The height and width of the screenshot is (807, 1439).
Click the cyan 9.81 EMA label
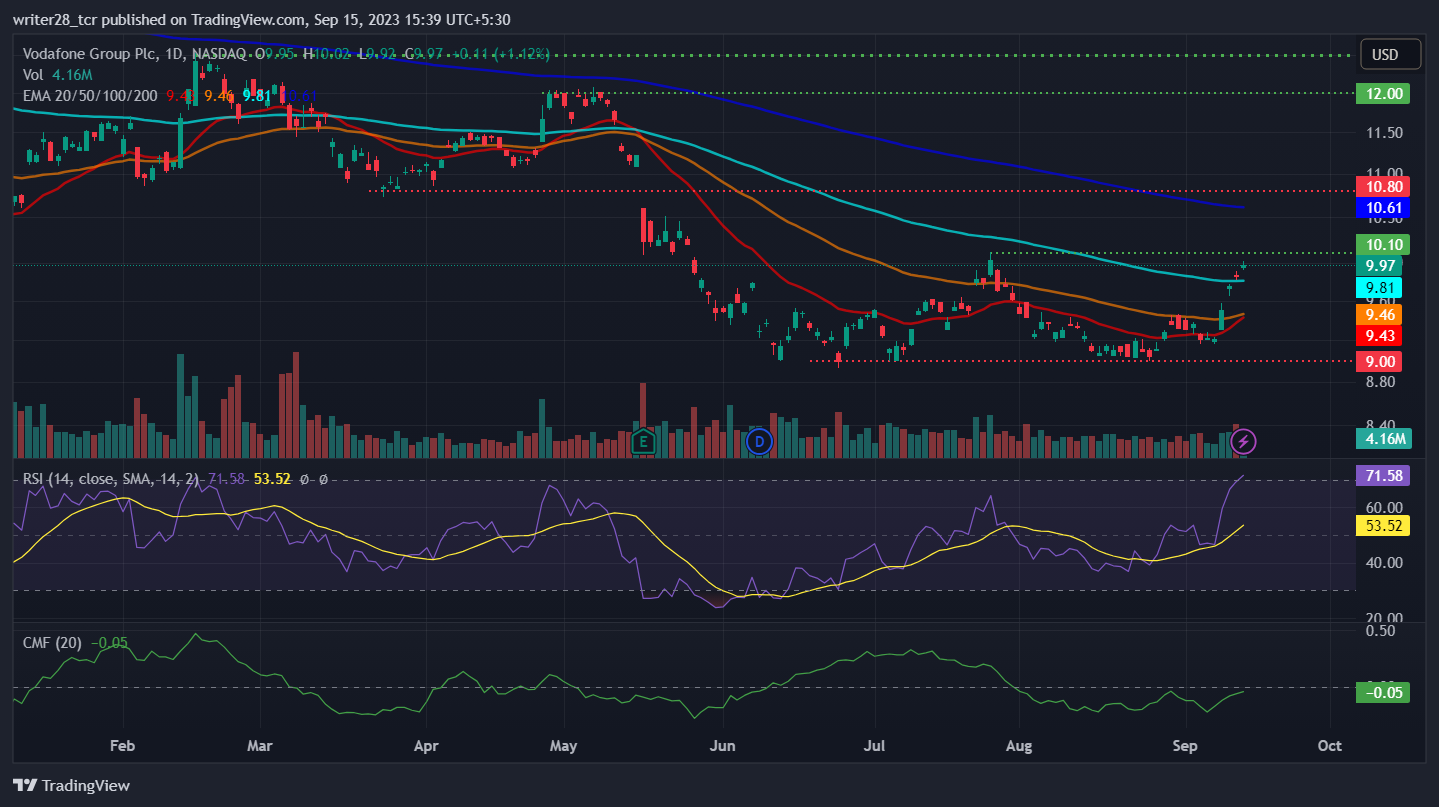pyautogui.click(x=1378, y=287)
